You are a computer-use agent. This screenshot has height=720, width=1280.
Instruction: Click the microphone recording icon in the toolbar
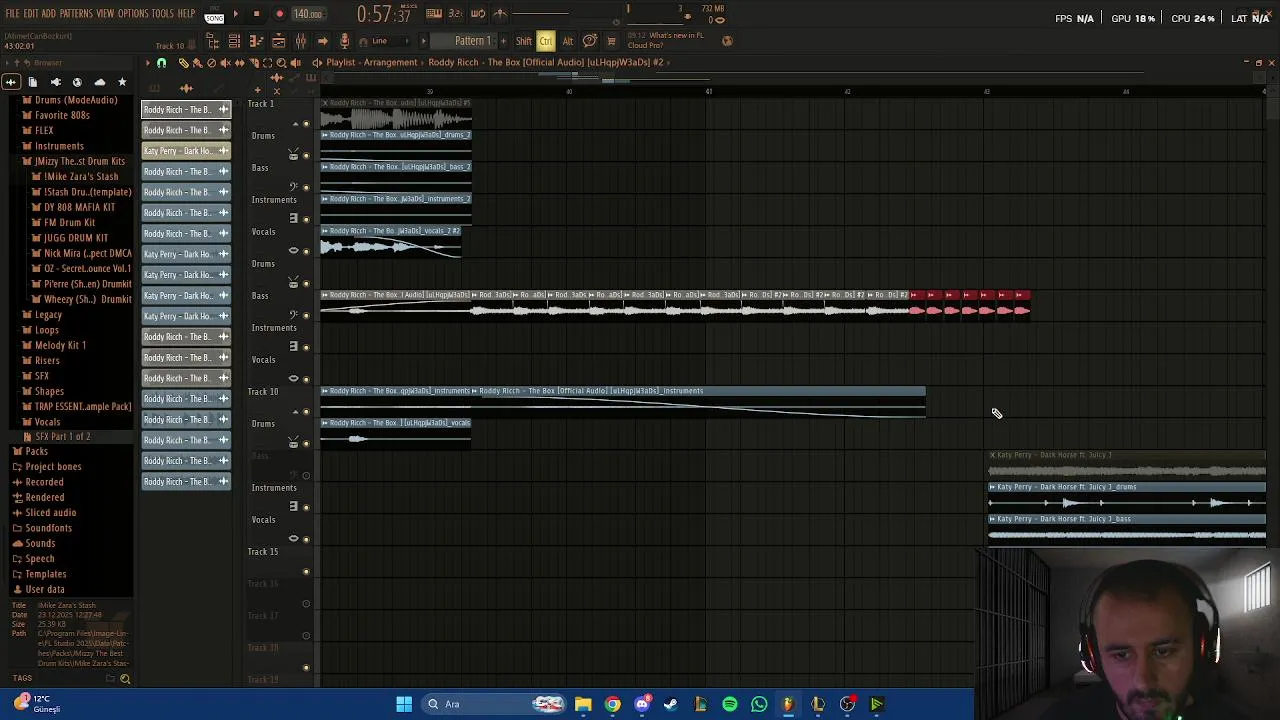344,41
